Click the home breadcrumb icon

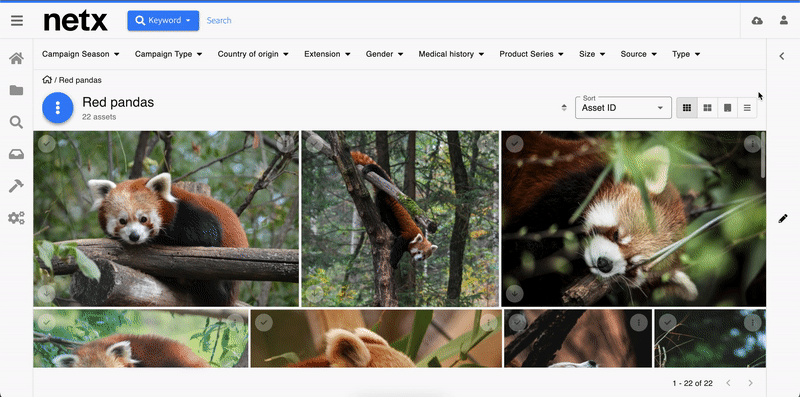(47, 80)
